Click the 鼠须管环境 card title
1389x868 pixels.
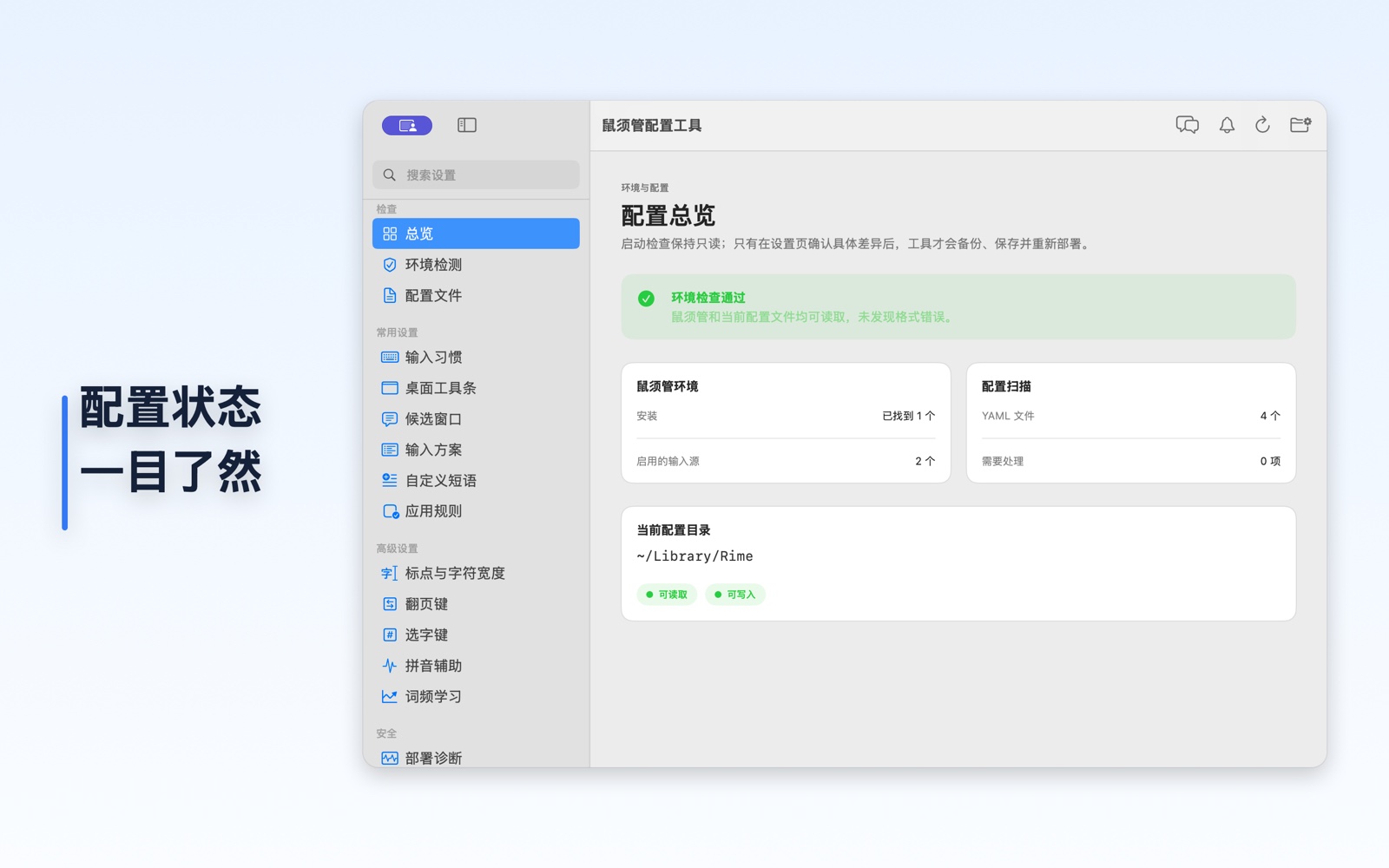(668, 386)
